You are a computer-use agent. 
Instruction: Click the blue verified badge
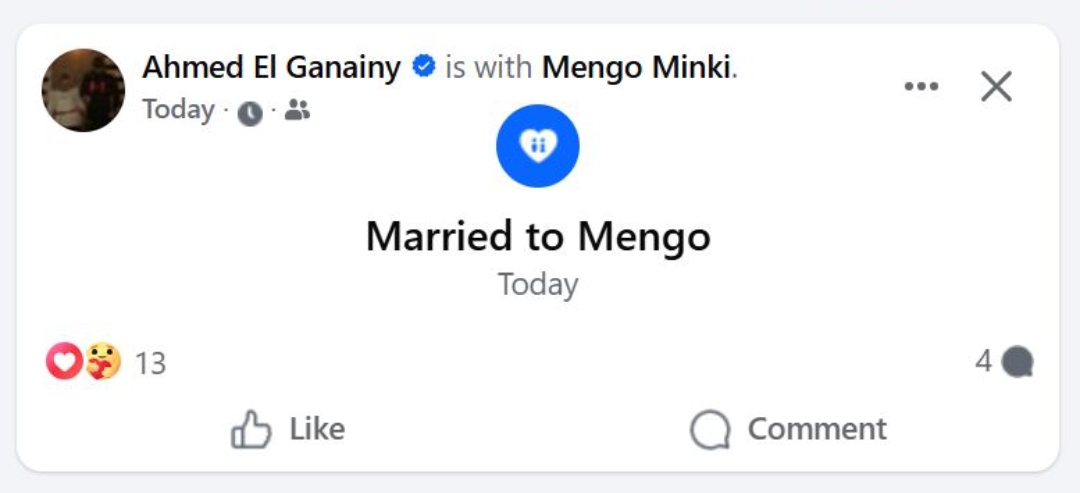click(x=424, y=68)
